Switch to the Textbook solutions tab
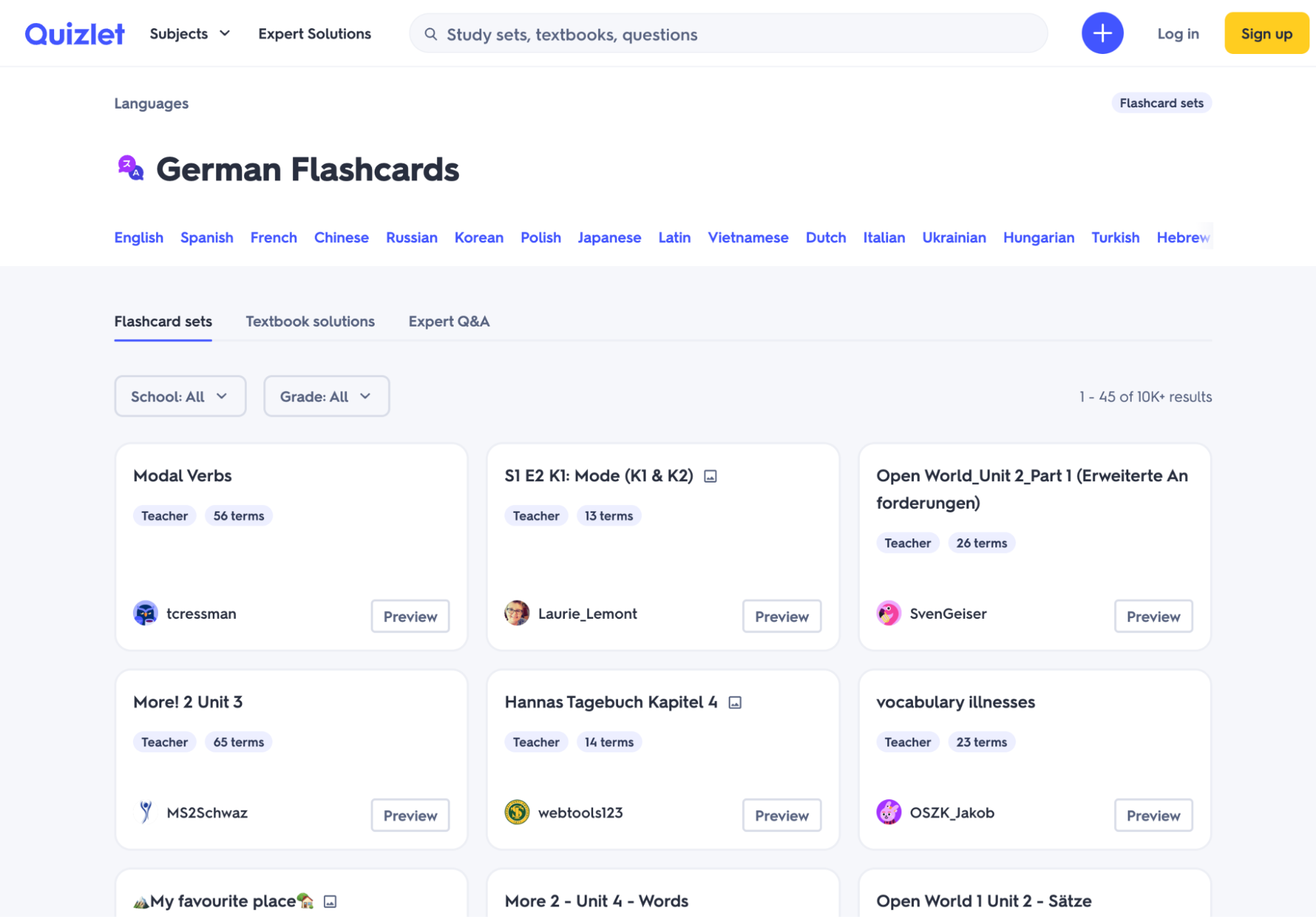The image size is (1316, 917). click(310, 321)
